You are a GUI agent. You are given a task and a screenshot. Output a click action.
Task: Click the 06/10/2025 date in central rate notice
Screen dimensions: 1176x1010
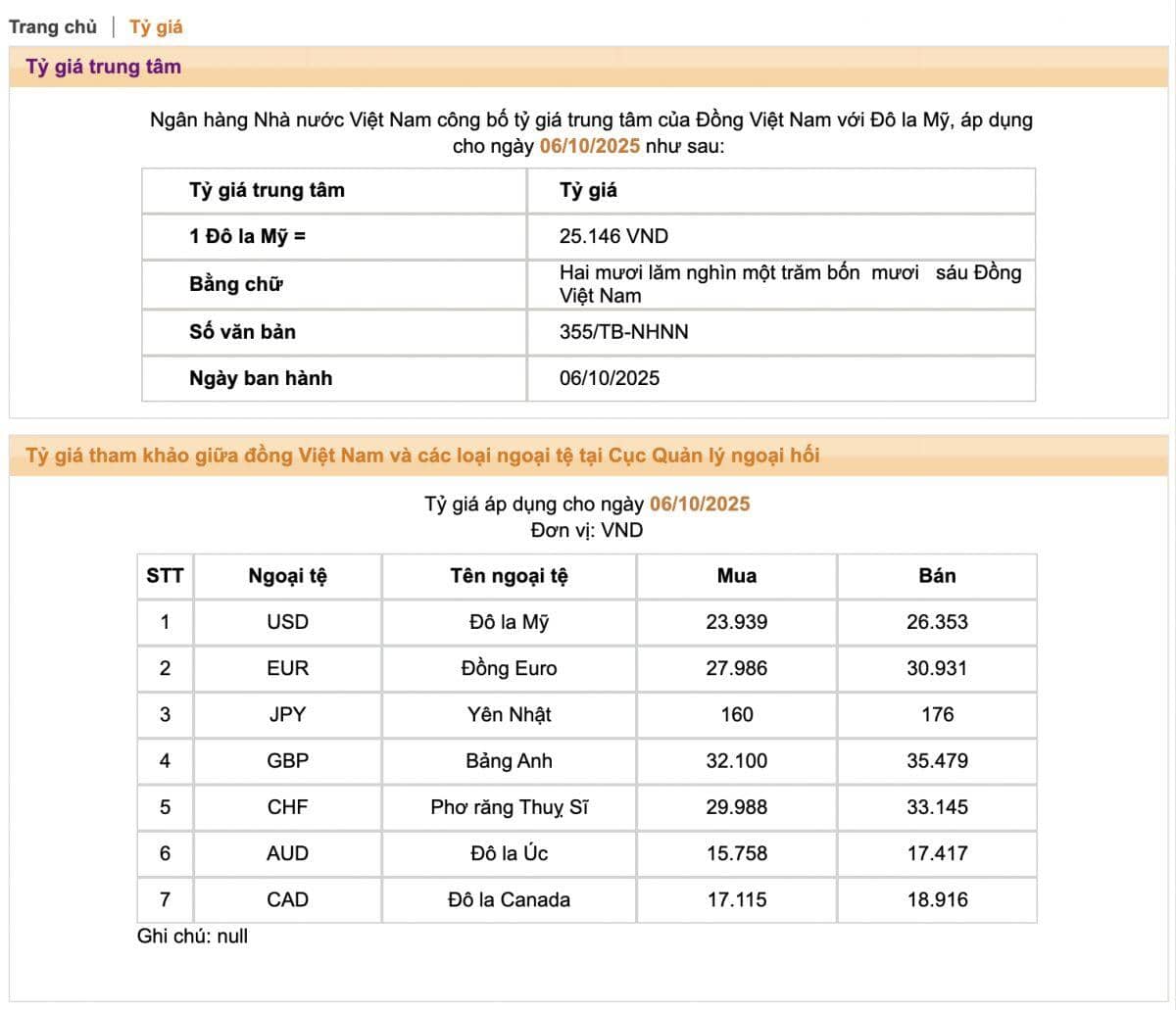[589, 146]
